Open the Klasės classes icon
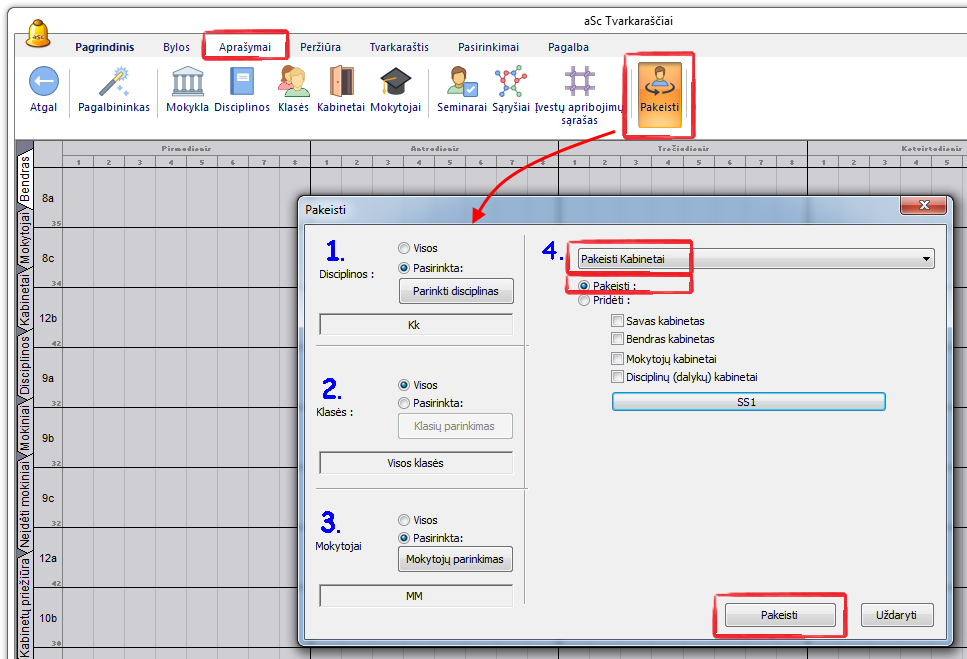 (x=293, y=82)
